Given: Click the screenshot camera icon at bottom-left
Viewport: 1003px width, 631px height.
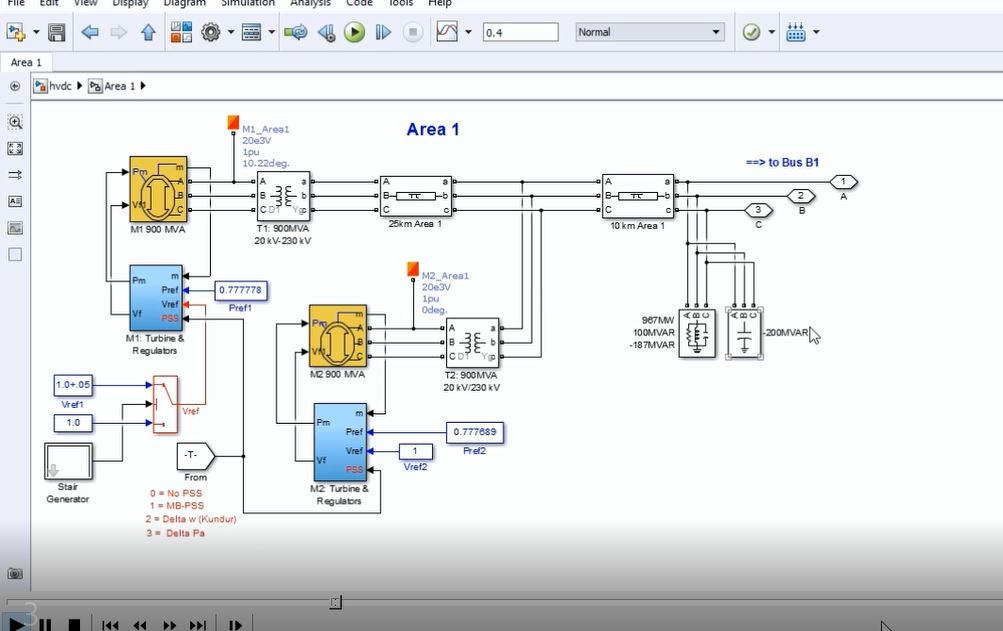Looking at the screenshot, I should point(15,573).
